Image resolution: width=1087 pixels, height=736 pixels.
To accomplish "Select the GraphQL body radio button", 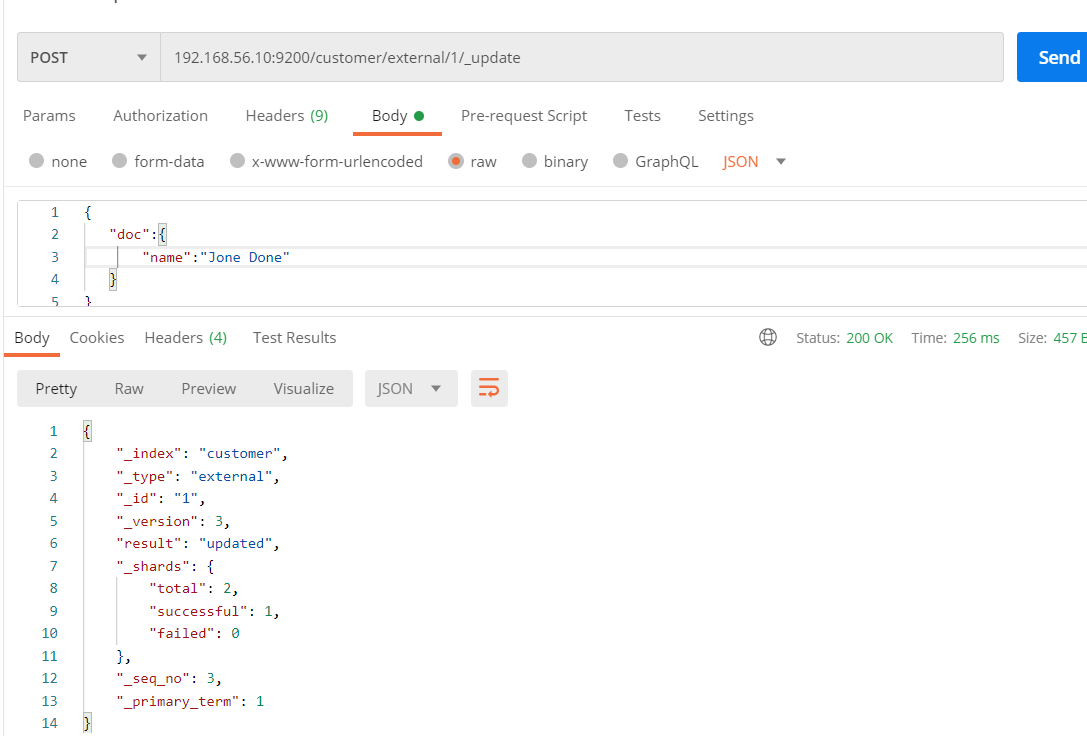I will click(620, 161).
